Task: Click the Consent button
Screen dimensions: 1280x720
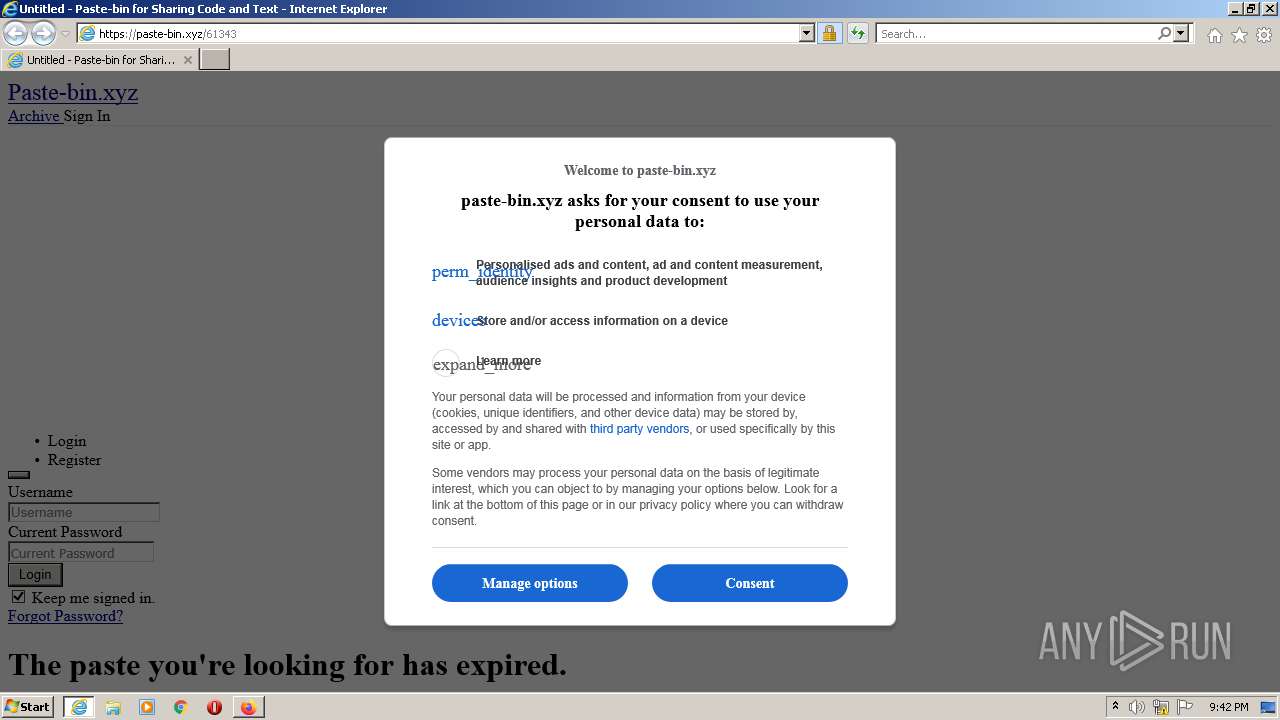Action: (x=750, y=583)
